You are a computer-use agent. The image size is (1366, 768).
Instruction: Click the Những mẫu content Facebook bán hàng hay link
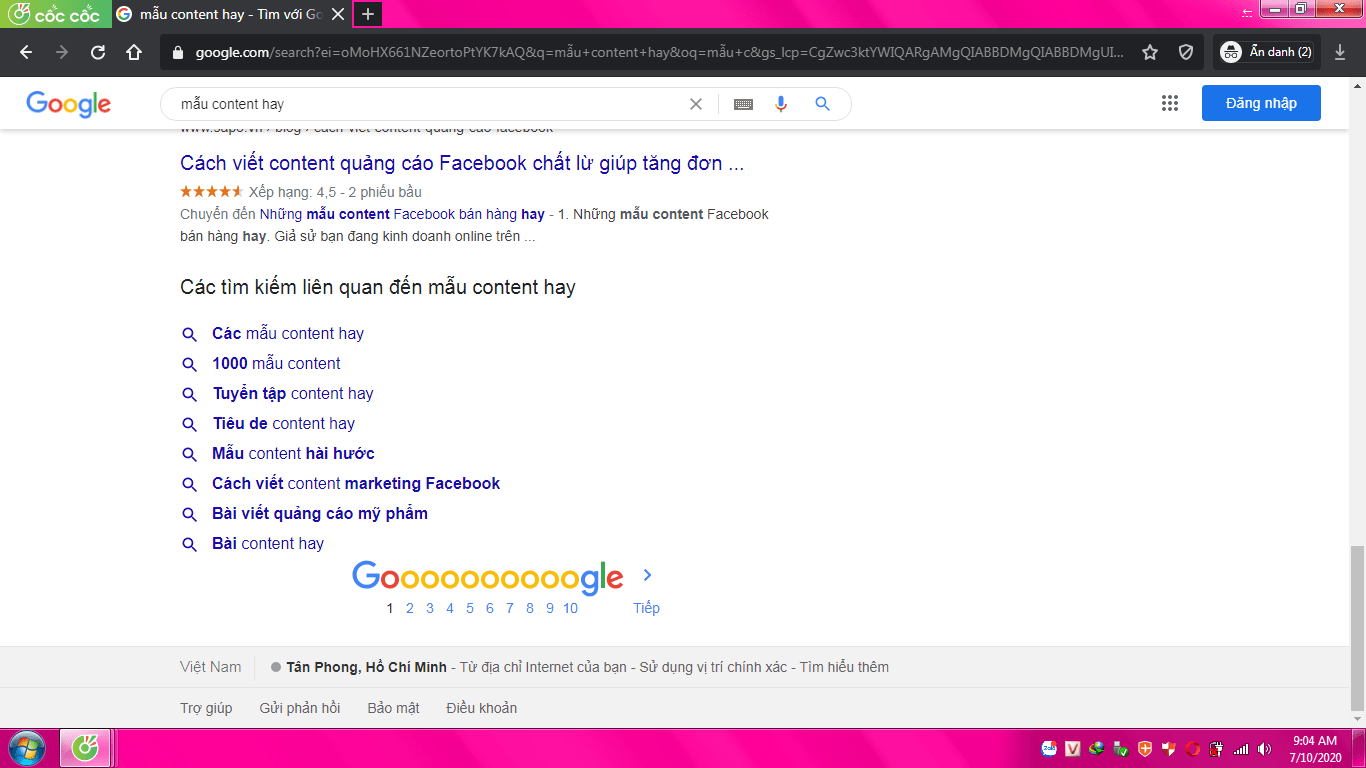(402, 214)
